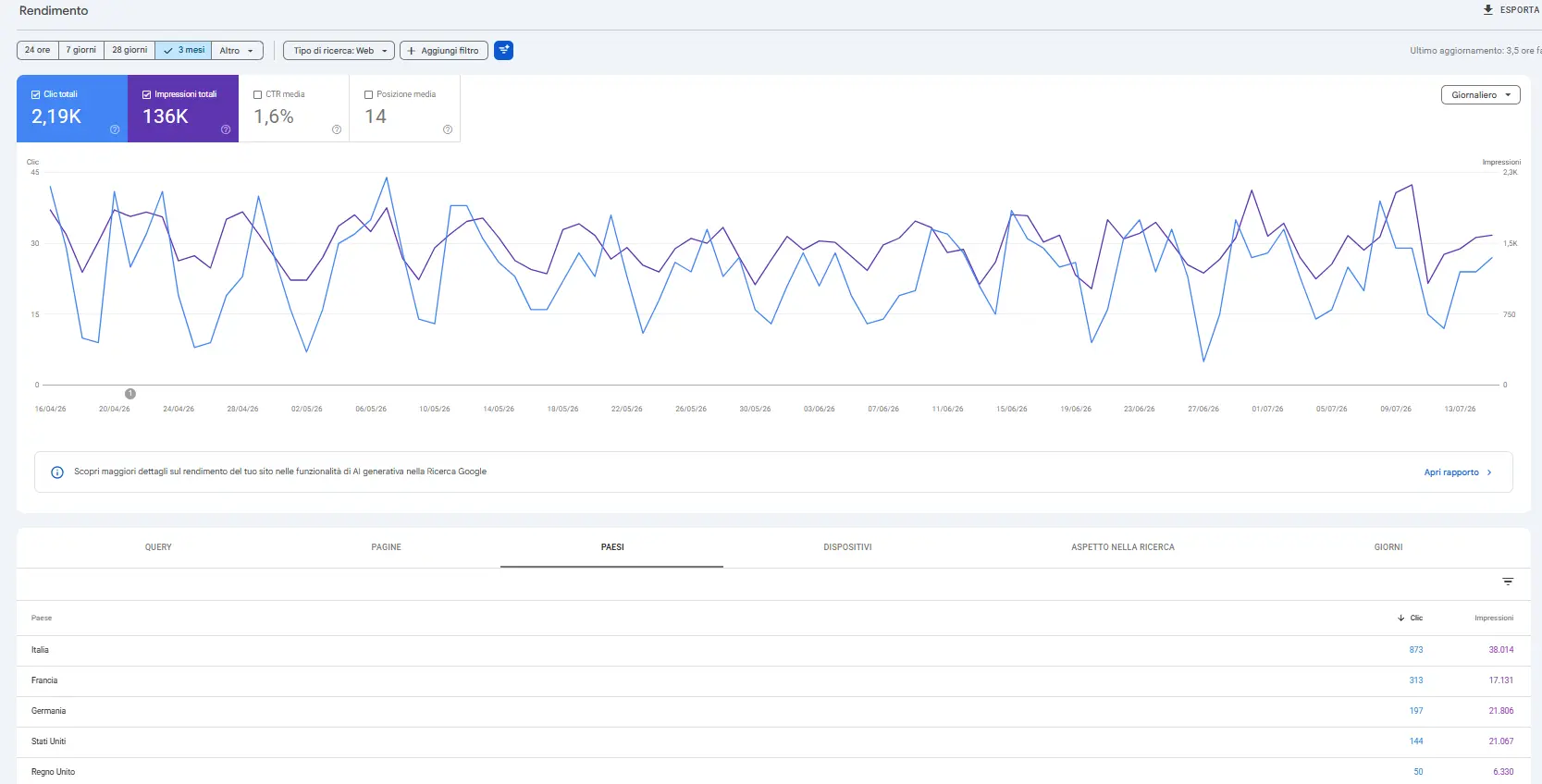The height and width of the screenshot is (784, 1542).
Task: Sort by the Clic column header
Action: [x=1411, y=618]
